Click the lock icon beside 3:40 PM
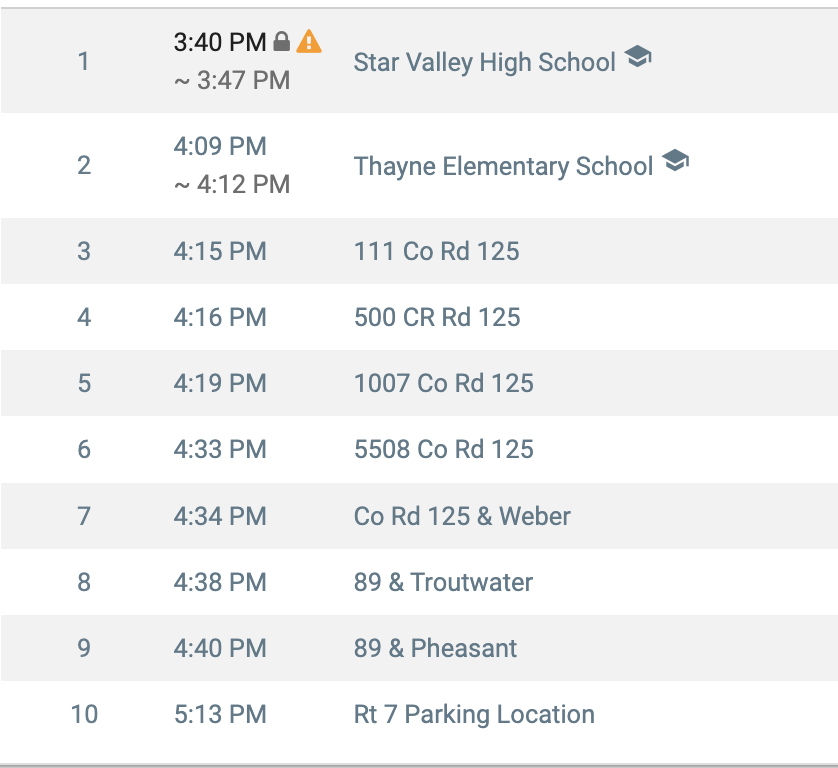This screenshot has height=768, width=838. (282, 42)
